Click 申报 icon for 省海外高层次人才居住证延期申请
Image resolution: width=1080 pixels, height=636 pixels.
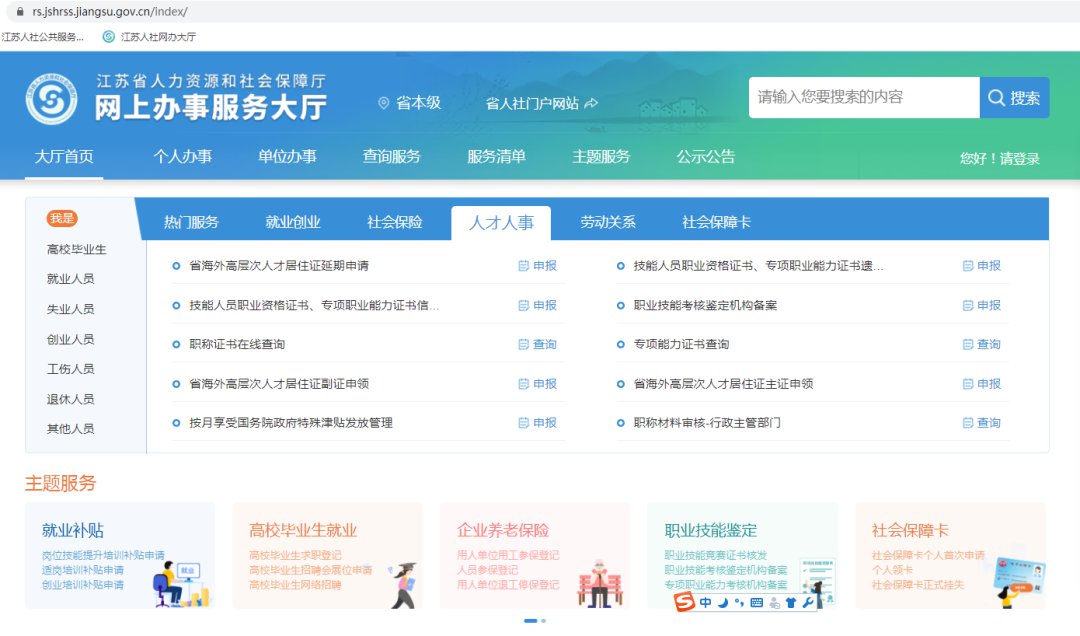click(537, 266)
